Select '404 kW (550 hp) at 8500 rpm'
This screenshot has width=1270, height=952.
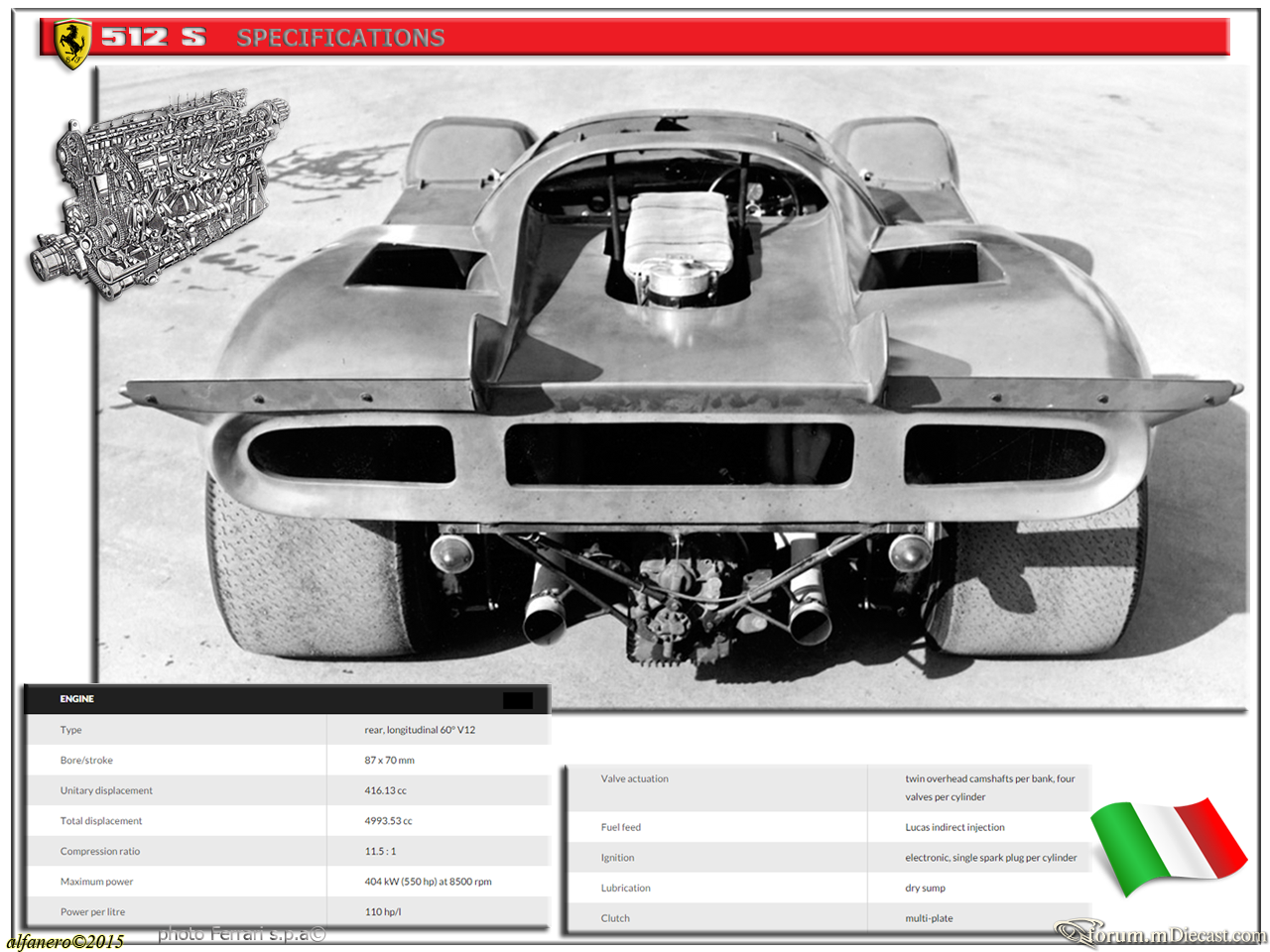(429, 882)
